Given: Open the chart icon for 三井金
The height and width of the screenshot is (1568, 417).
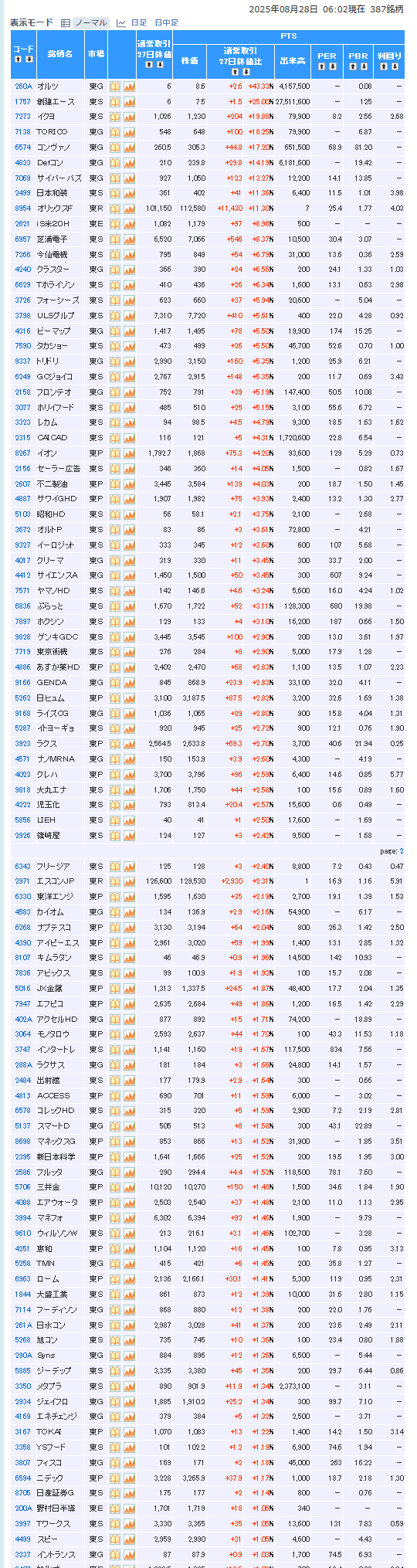Looking at the screenshot, I should point(129,1187).
